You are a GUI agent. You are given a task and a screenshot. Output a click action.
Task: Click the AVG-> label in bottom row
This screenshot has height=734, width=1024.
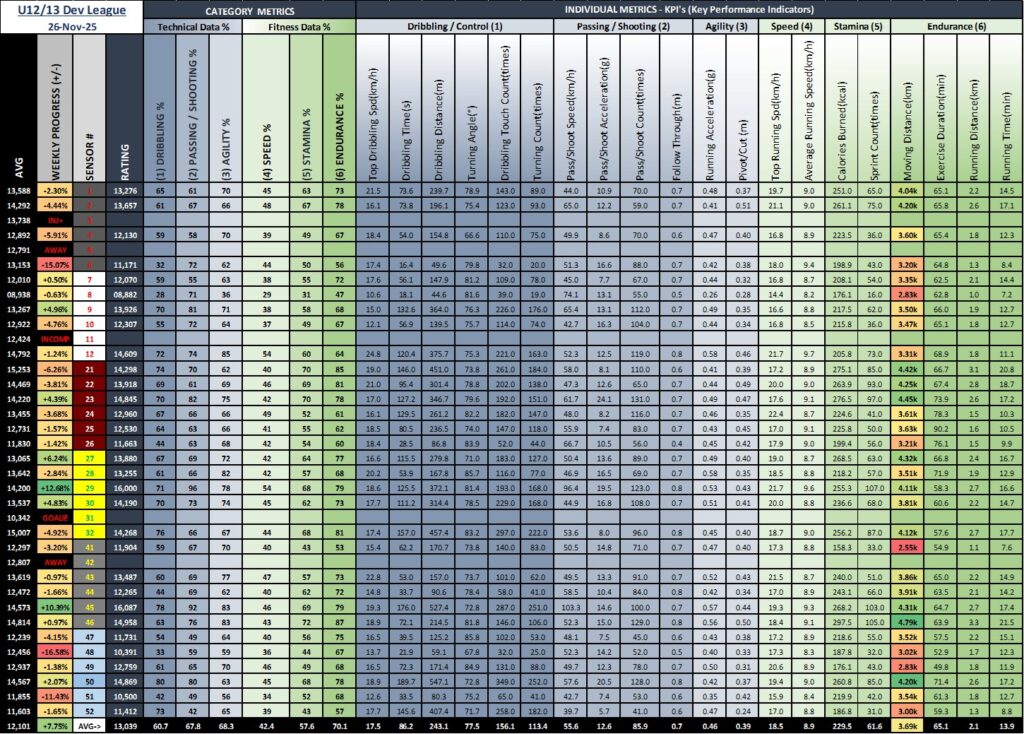(88, 725)
